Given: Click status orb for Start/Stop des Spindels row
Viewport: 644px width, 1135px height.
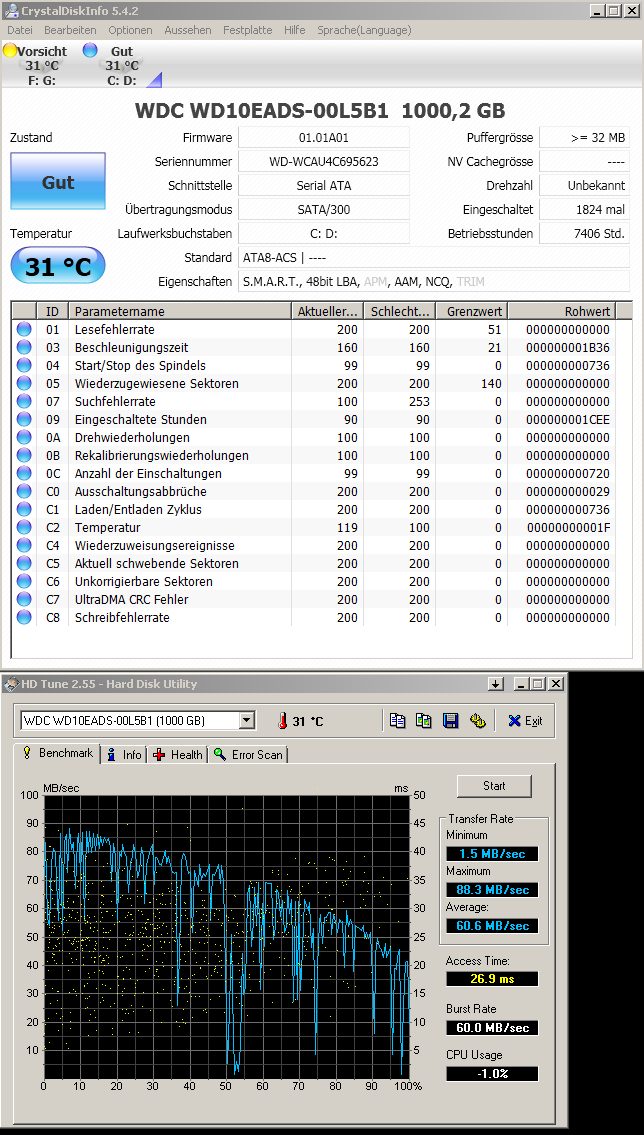Looking at the screenshot, I should (24, 366).
